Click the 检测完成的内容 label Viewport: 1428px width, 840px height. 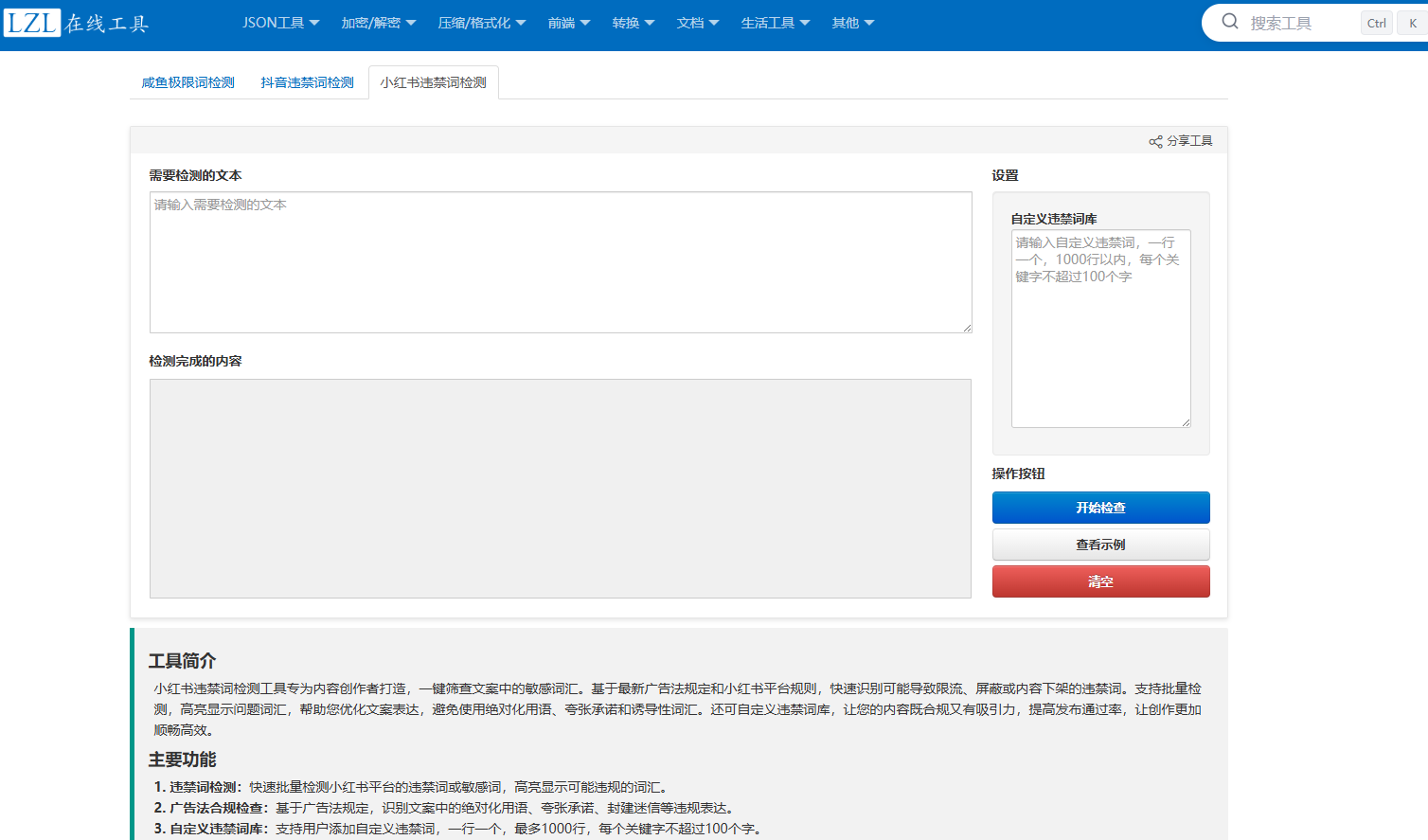[x=196, y=361]
